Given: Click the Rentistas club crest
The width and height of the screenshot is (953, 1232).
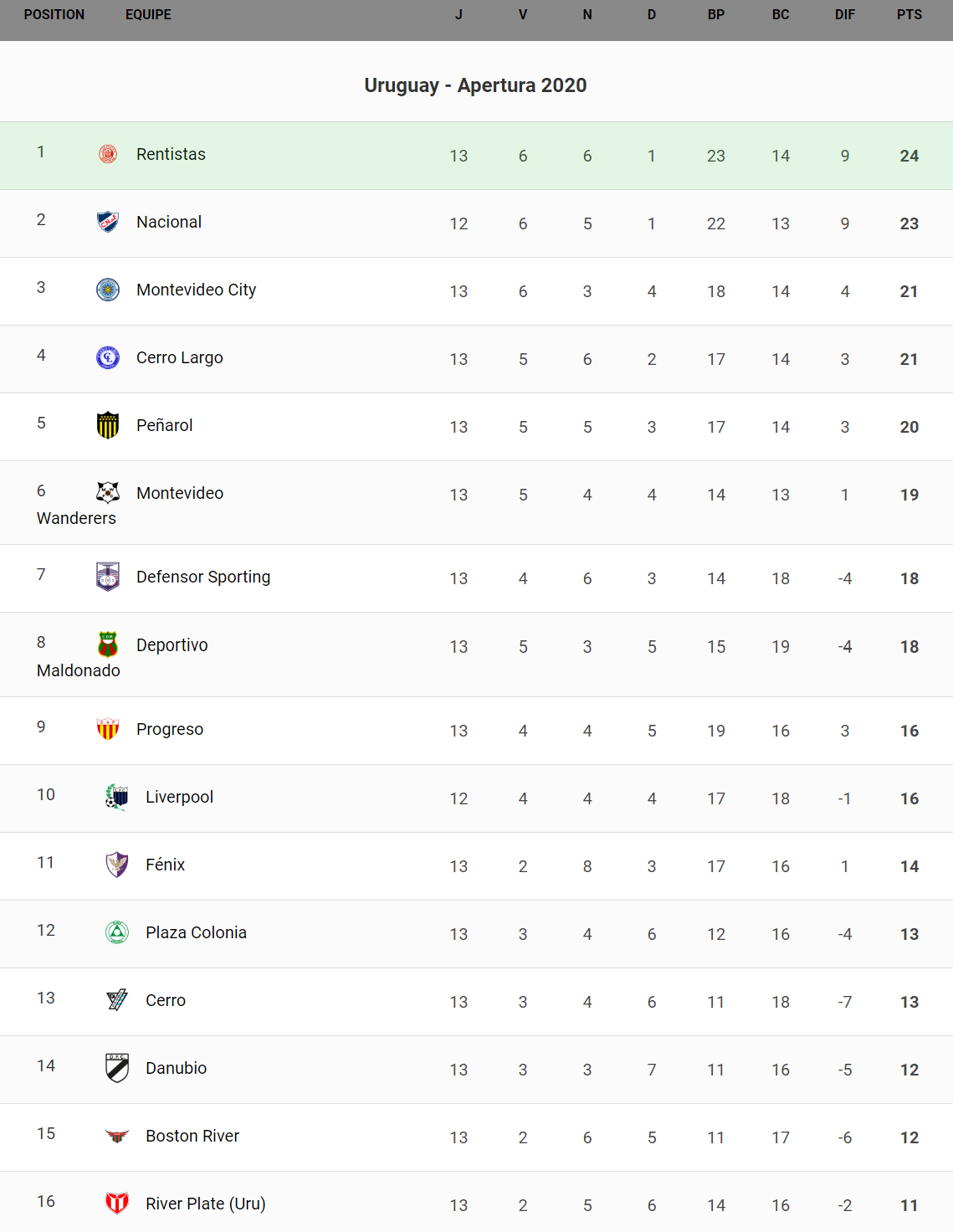Looking at the screenshot, I should click(108, 154).
